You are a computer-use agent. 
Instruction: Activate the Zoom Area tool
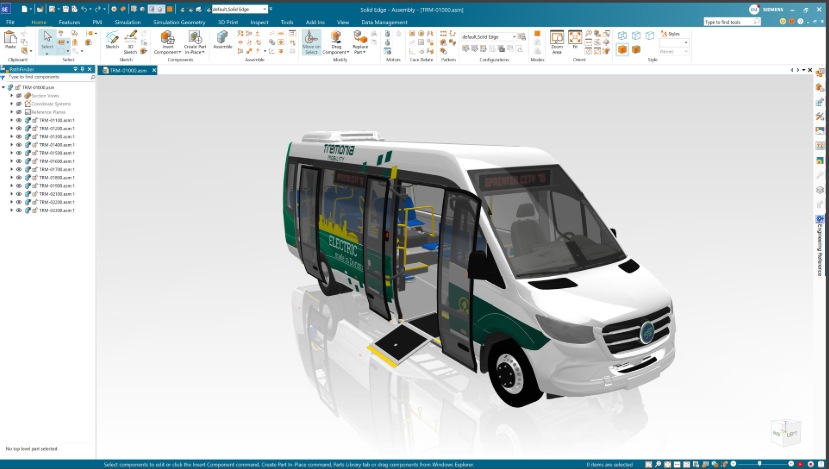point(556,38)
